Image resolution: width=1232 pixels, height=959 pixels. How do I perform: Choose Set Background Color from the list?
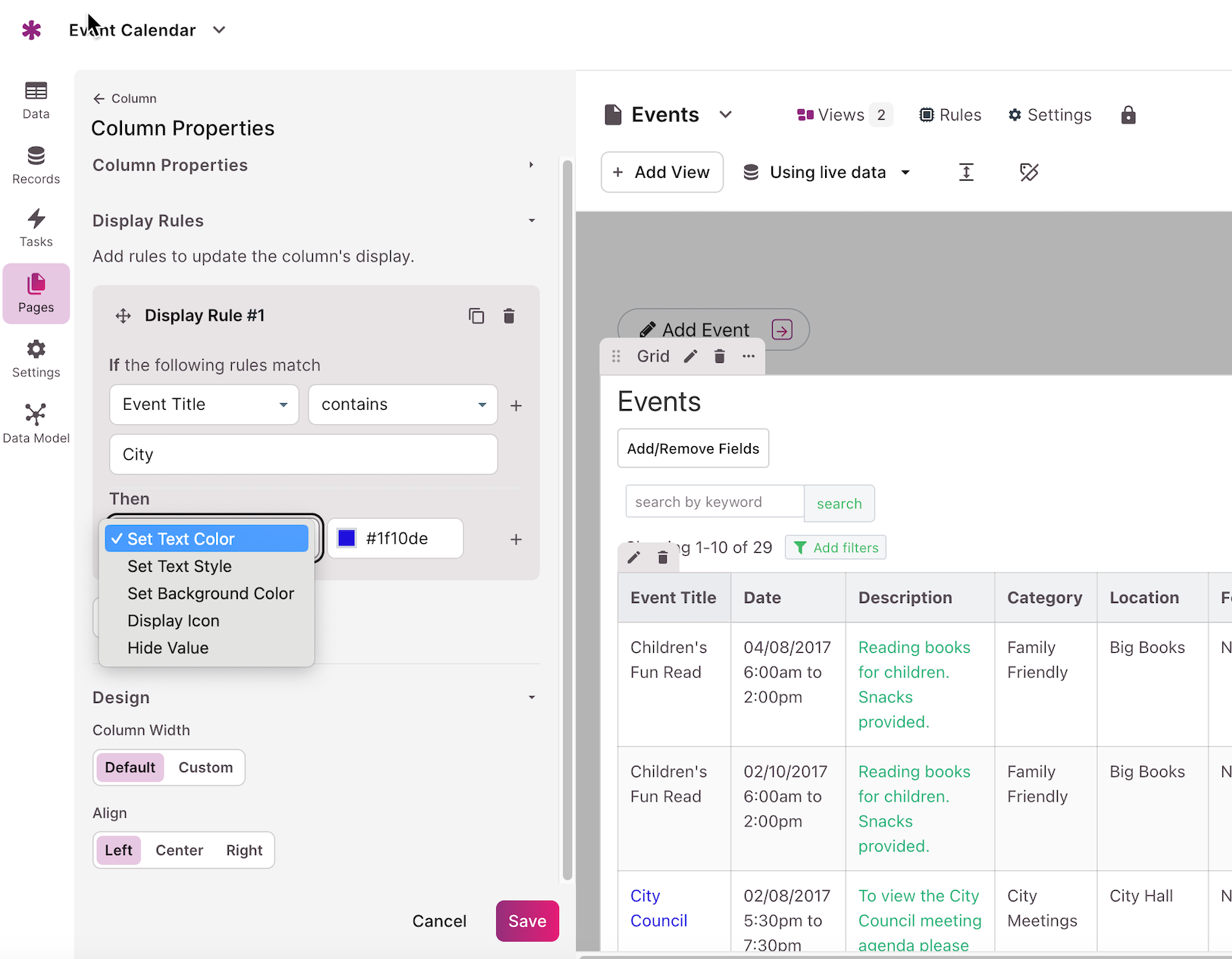click(x=211, y=593)
